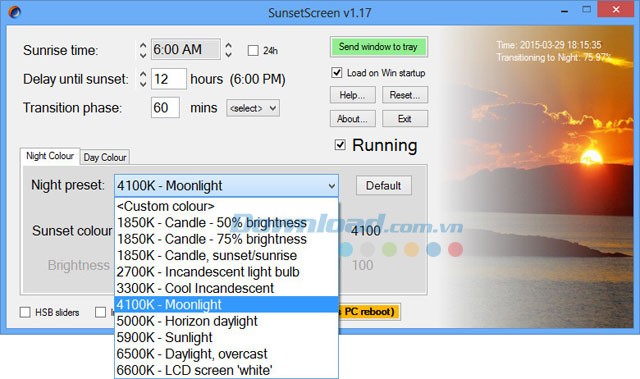The image size is (640, 379).
Task: Select 6600K LCD screen 'white' preset
Action: pyautogui.click(x=227, y=370)
